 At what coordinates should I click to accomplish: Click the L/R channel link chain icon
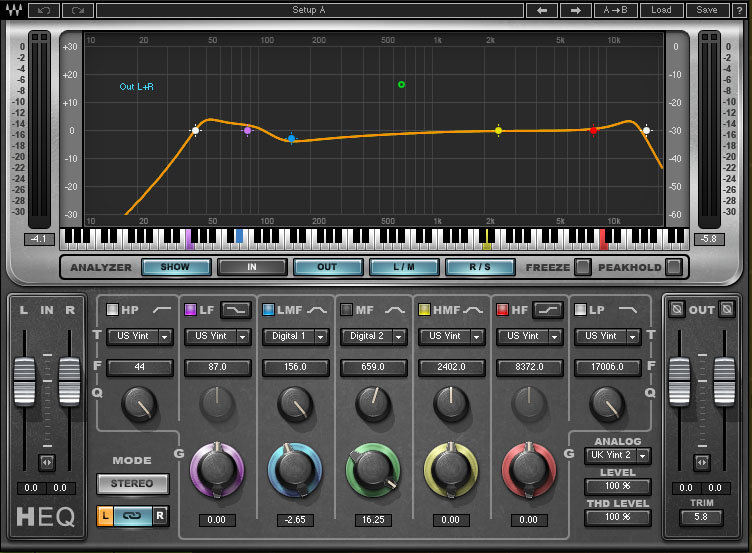click(132, 516)
